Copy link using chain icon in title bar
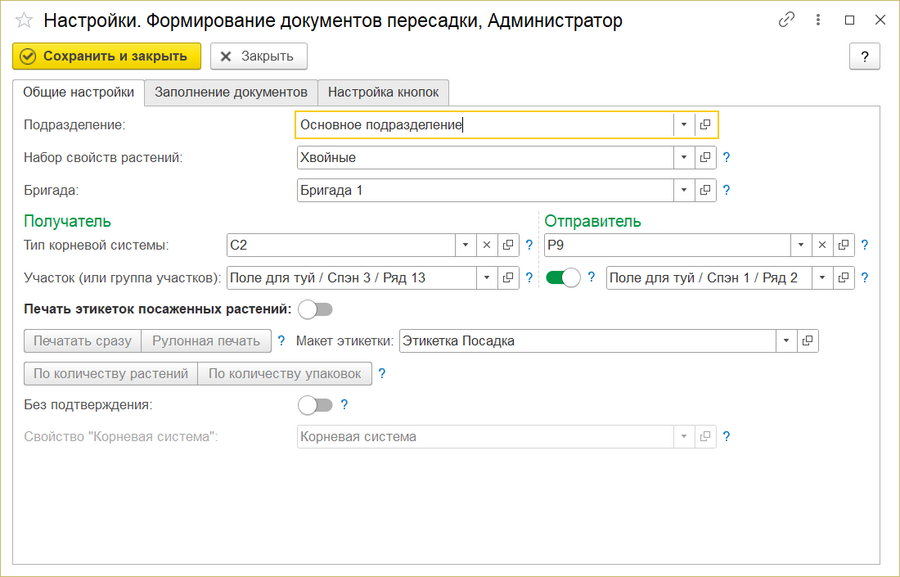This screenshot has height=577, width=900. click(x=786, y=20)
